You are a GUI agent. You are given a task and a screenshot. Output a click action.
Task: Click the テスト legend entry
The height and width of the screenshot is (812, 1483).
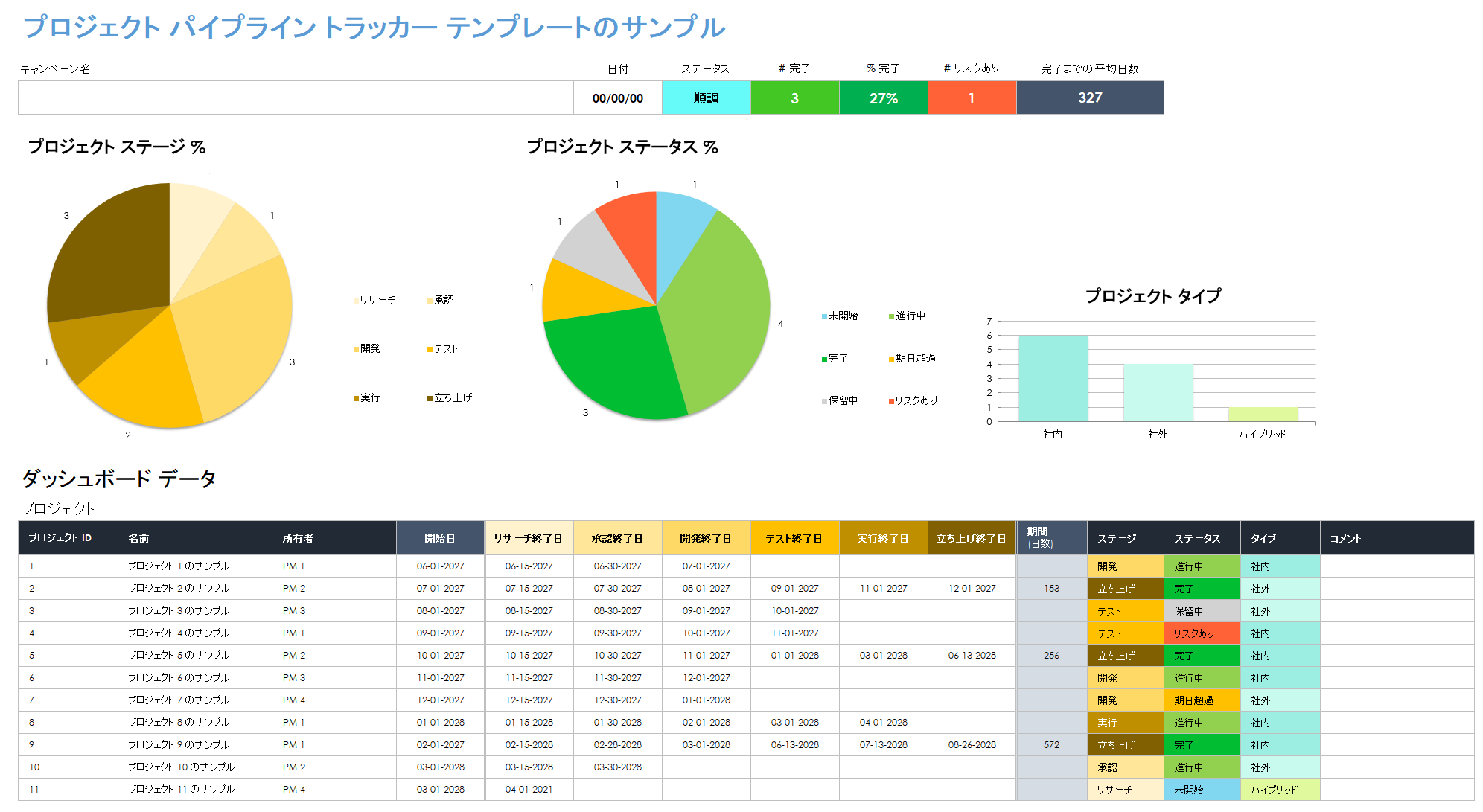tap(442, 348)
